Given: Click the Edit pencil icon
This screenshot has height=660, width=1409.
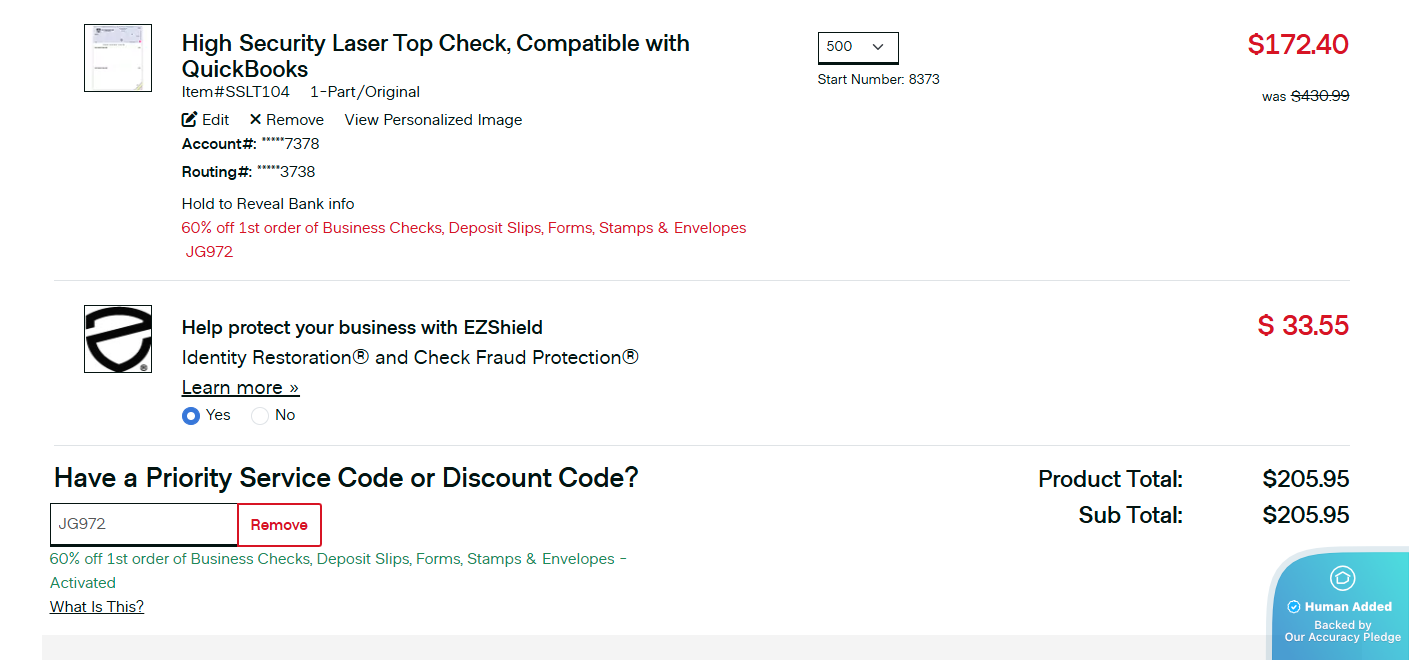Looking at the screenshot, I should [190, 120].
